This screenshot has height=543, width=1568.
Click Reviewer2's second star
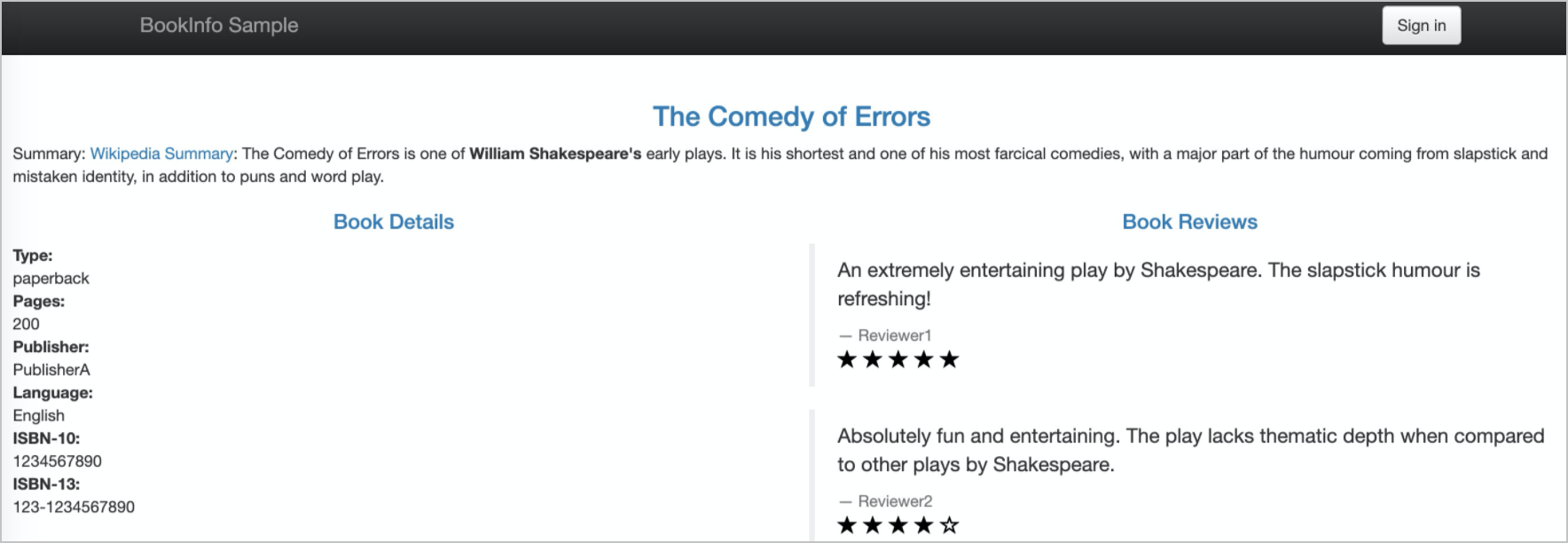coord(873,525)
